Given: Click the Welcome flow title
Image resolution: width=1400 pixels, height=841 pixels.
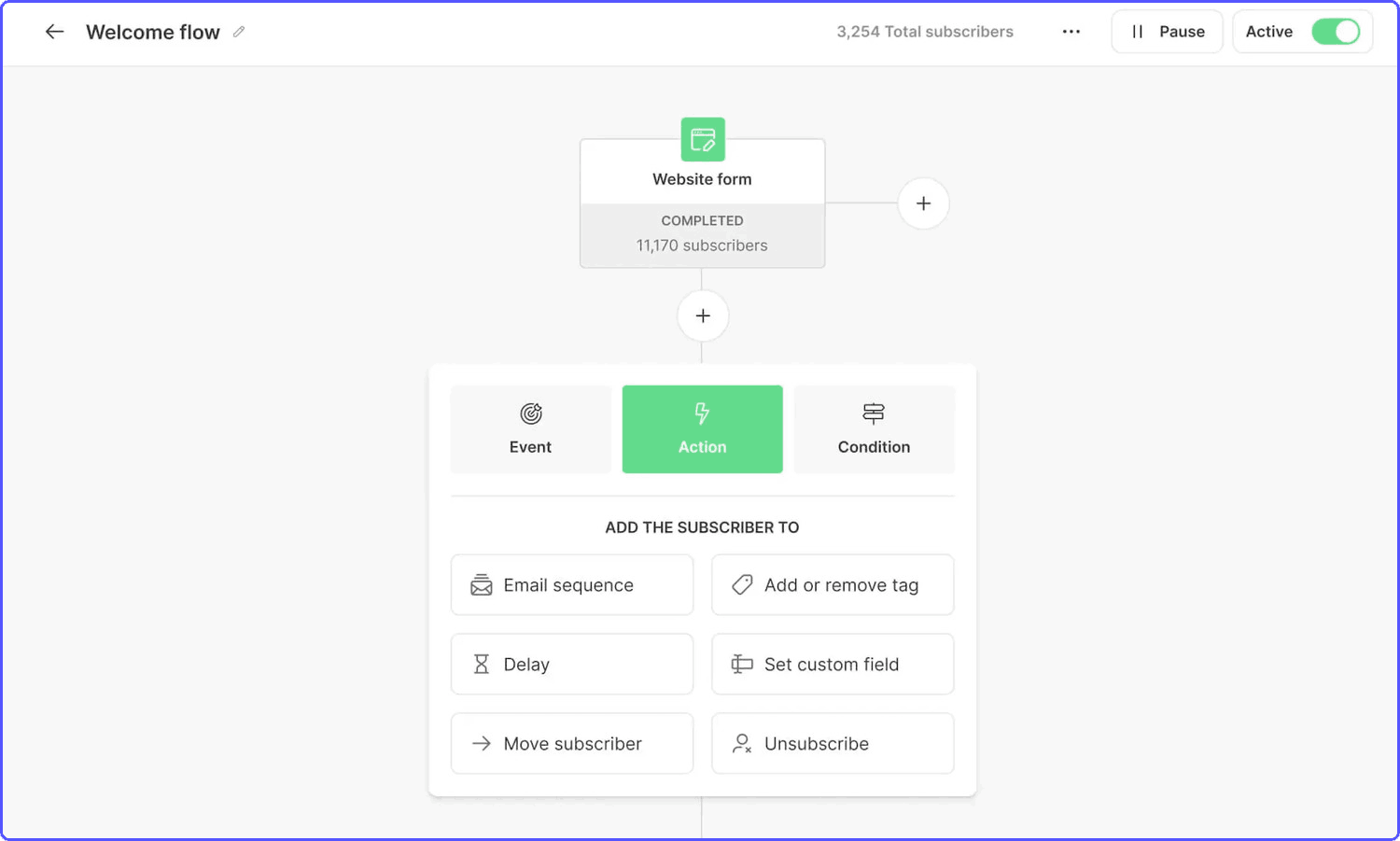Looking at the screenshot, I should coord(153,32).
